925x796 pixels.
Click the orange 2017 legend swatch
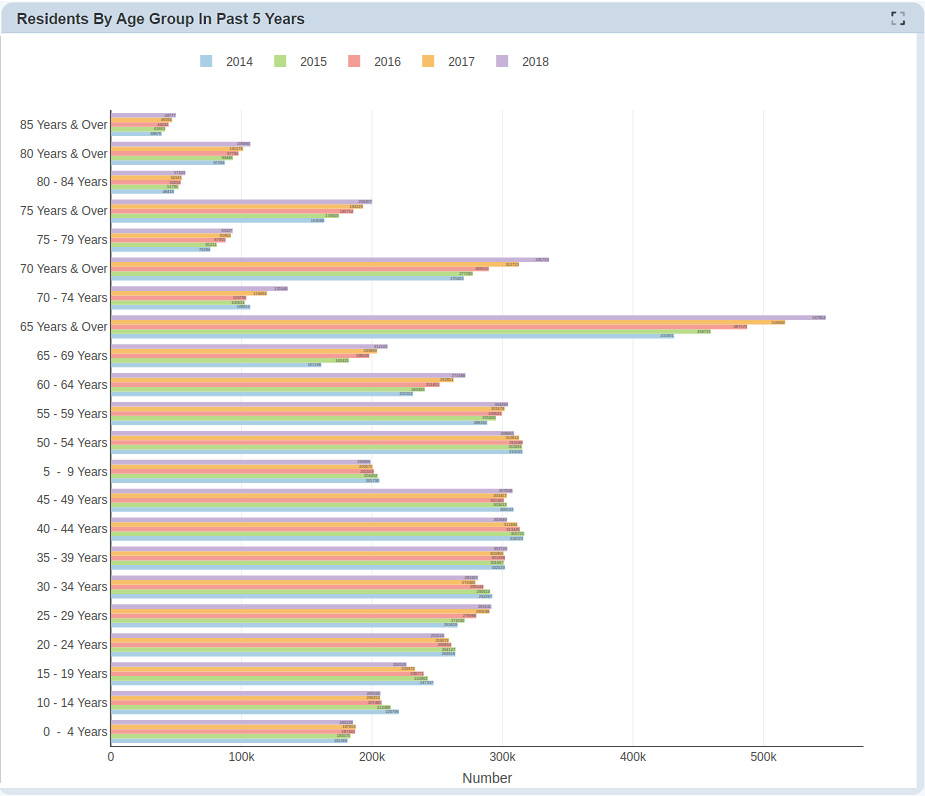[x=428, y=61]
